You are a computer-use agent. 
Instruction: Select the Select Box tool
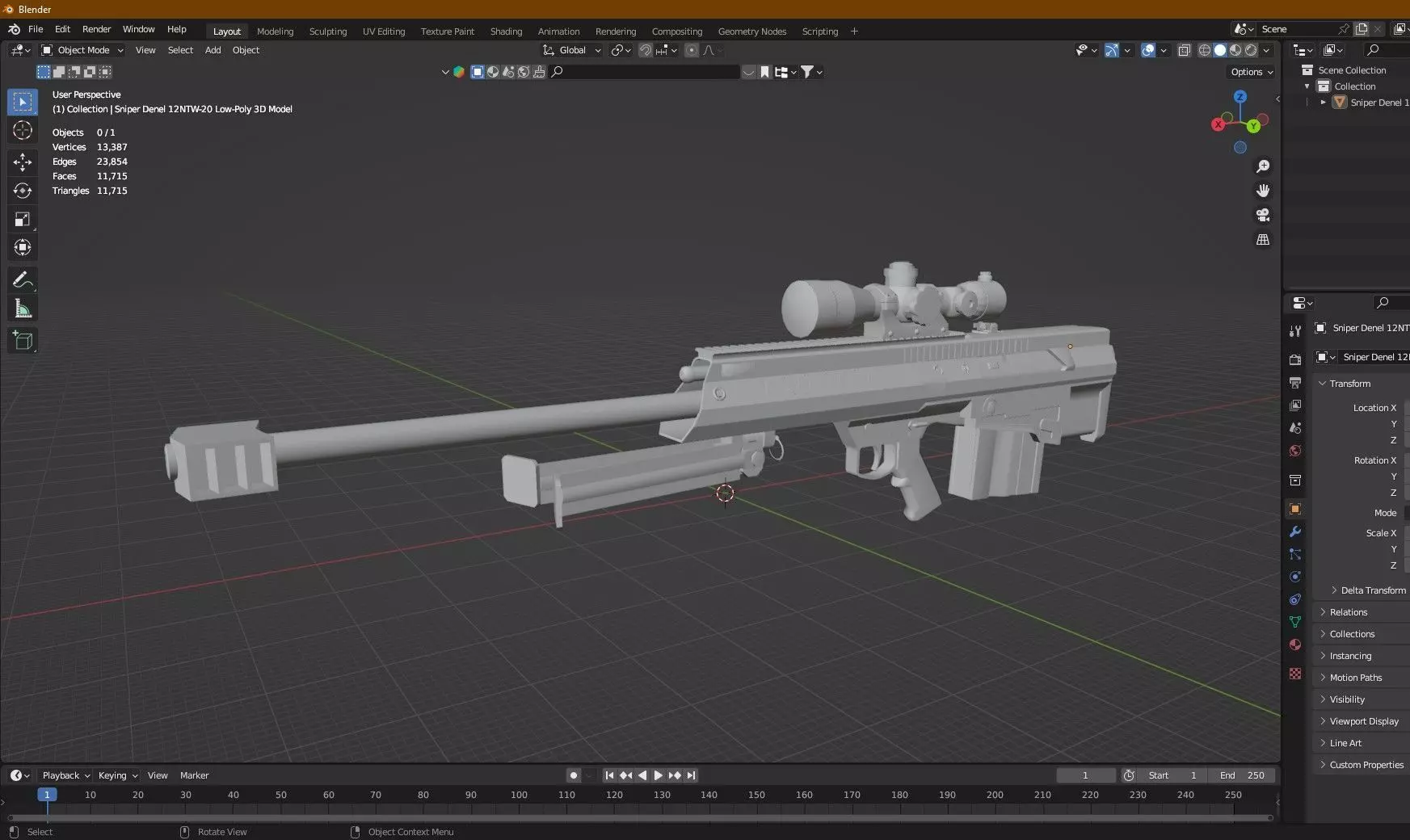pyautogui.click(x=23, y=102)
